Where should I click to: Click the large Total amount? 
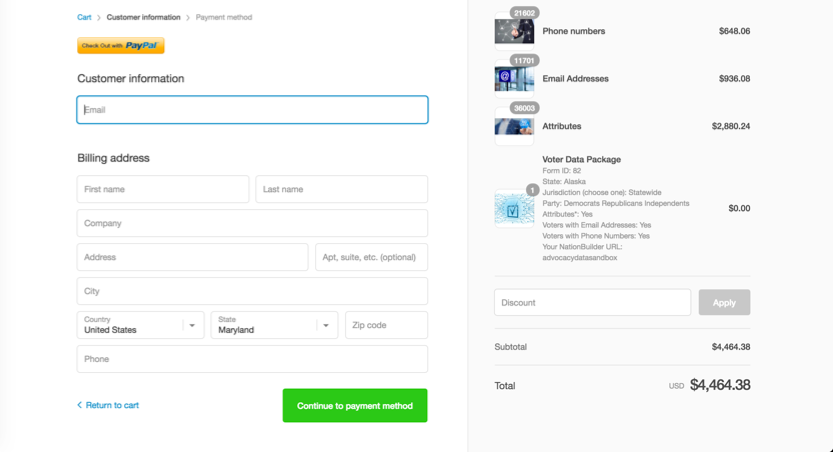[x=720, y=385]
